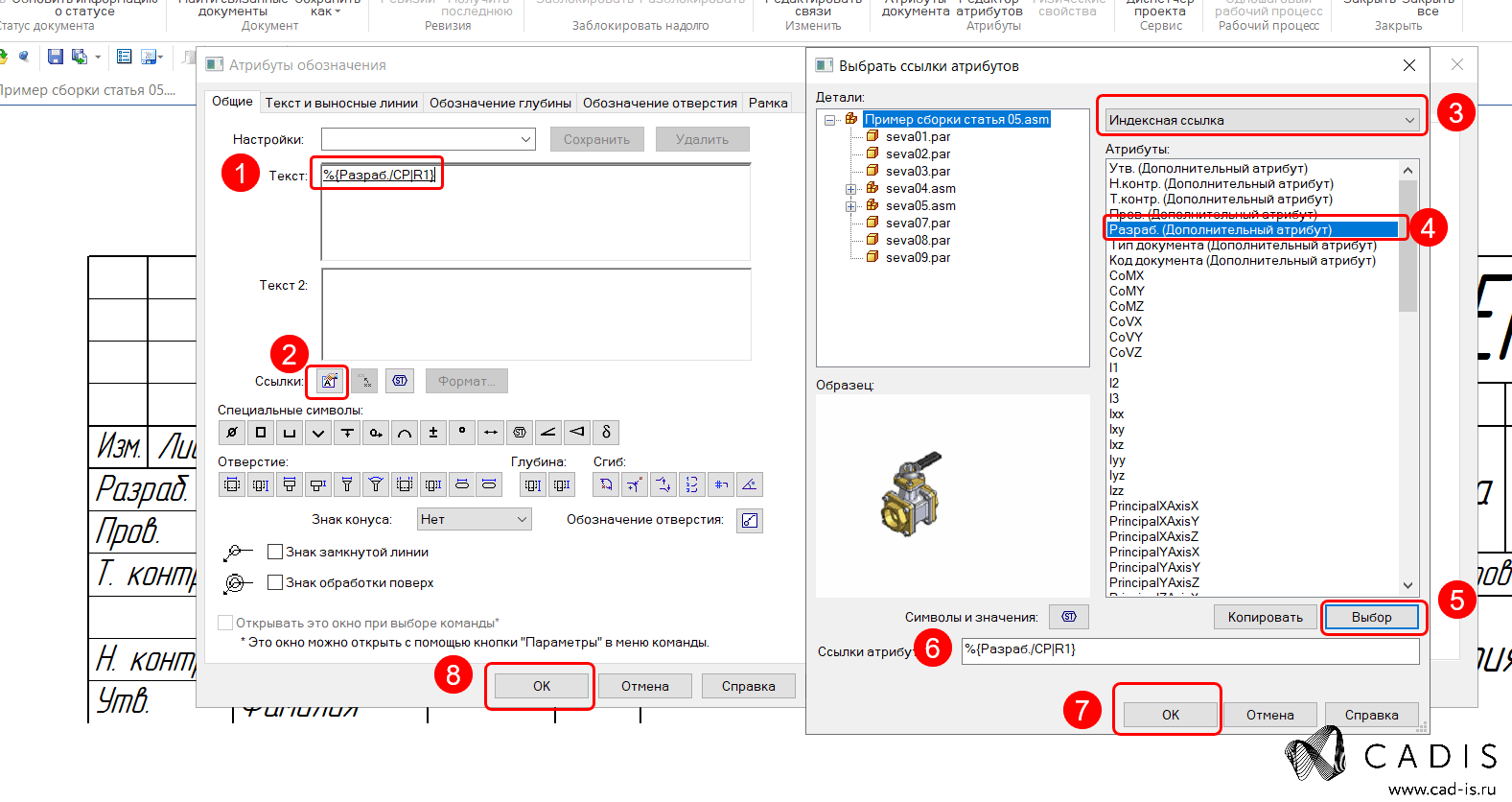The height and width of the screenshot is (802, 1512).
Task: Click the Атрибуты list scrollbar up arrow
Action: tap(1407, 170)
